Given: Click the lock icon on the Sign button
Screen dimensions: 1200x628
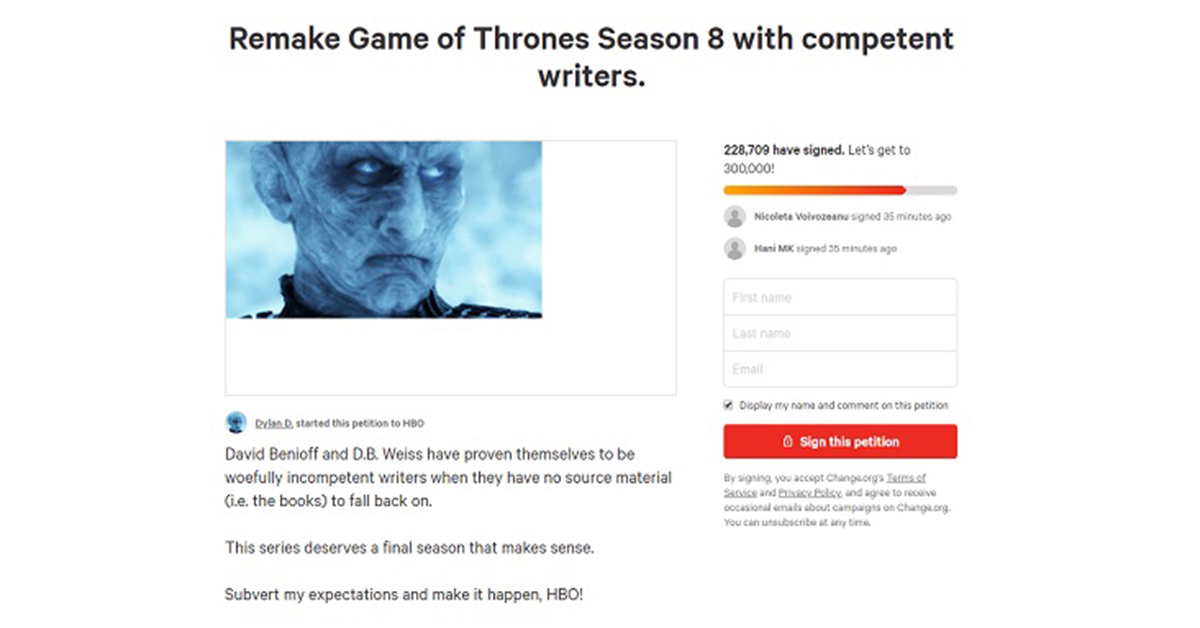Looking at the screenshot, I should [x=788, y=442].
